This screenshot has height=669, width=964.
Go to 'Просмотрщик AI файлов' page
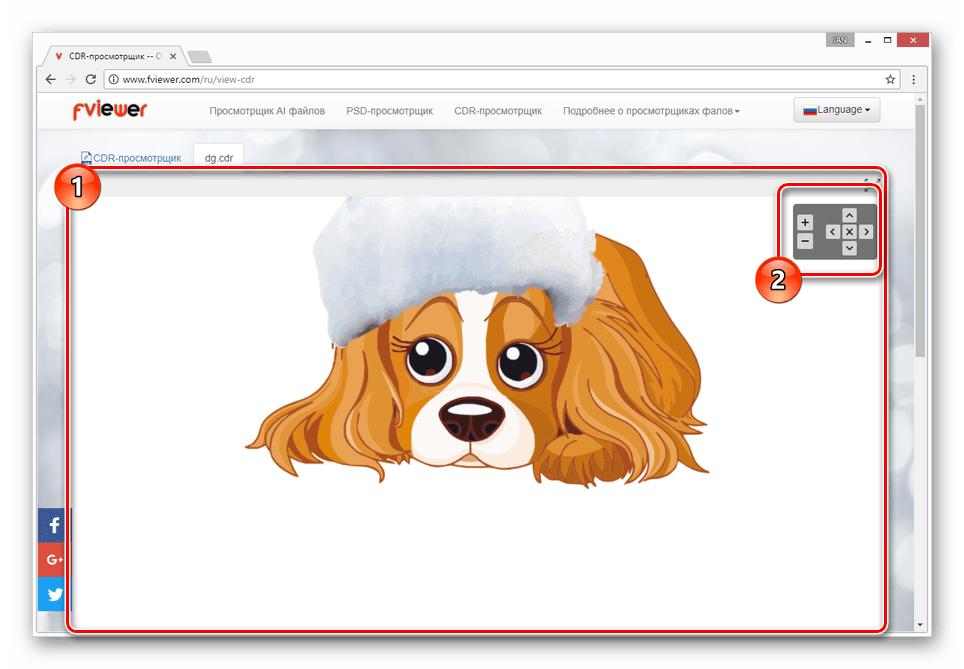pos(267,111)
